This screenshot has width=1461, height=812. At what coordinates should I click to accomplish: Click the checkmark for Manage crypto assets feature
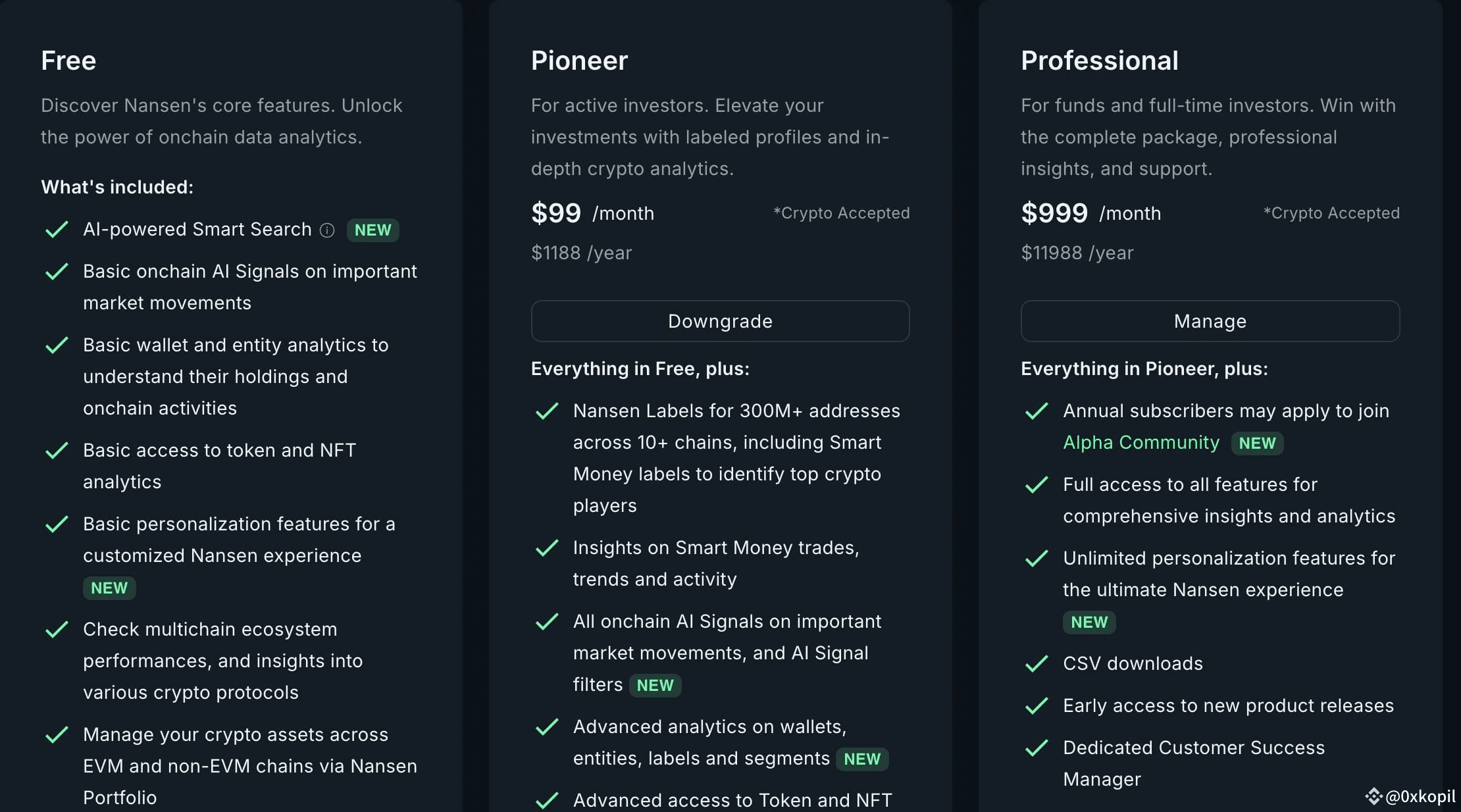tap(57, 735)
